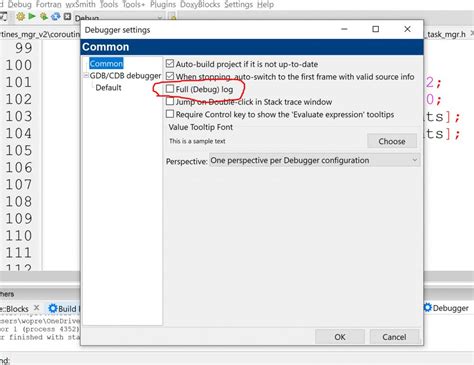Toggle Auto-build project if not up-to-date
This screenshot has height=365, width=474.
click(x=170, y=63)
